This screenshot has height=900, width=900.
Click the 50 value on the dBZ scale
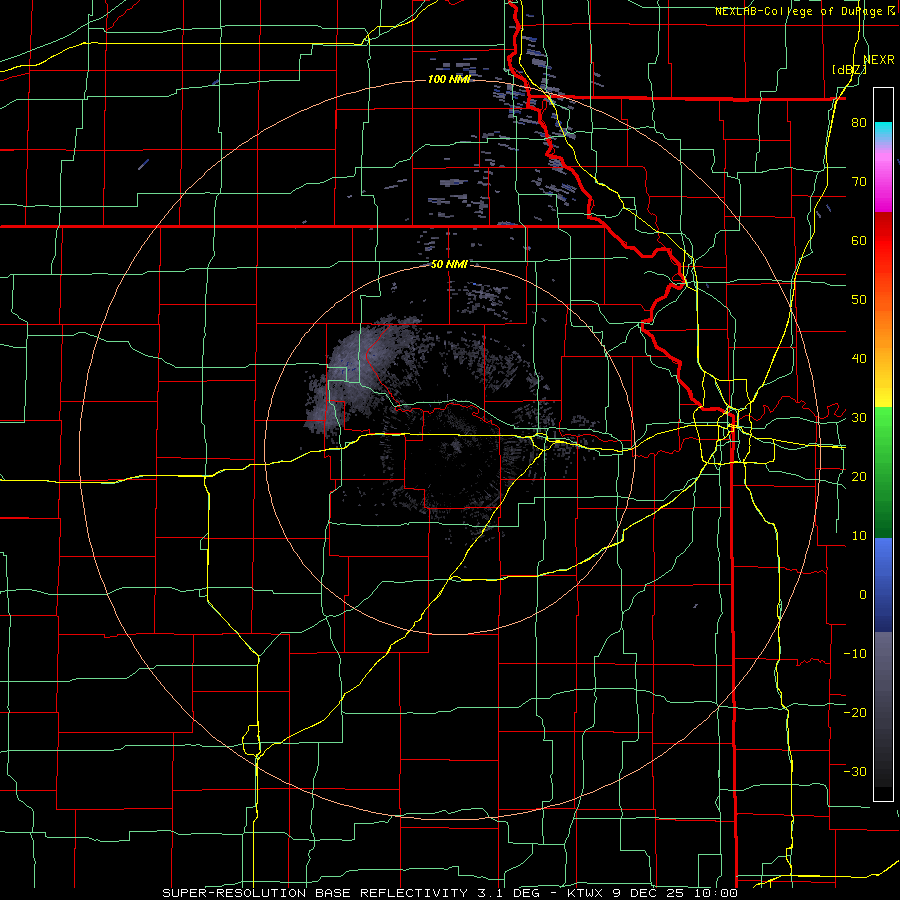tap(859, 300)
